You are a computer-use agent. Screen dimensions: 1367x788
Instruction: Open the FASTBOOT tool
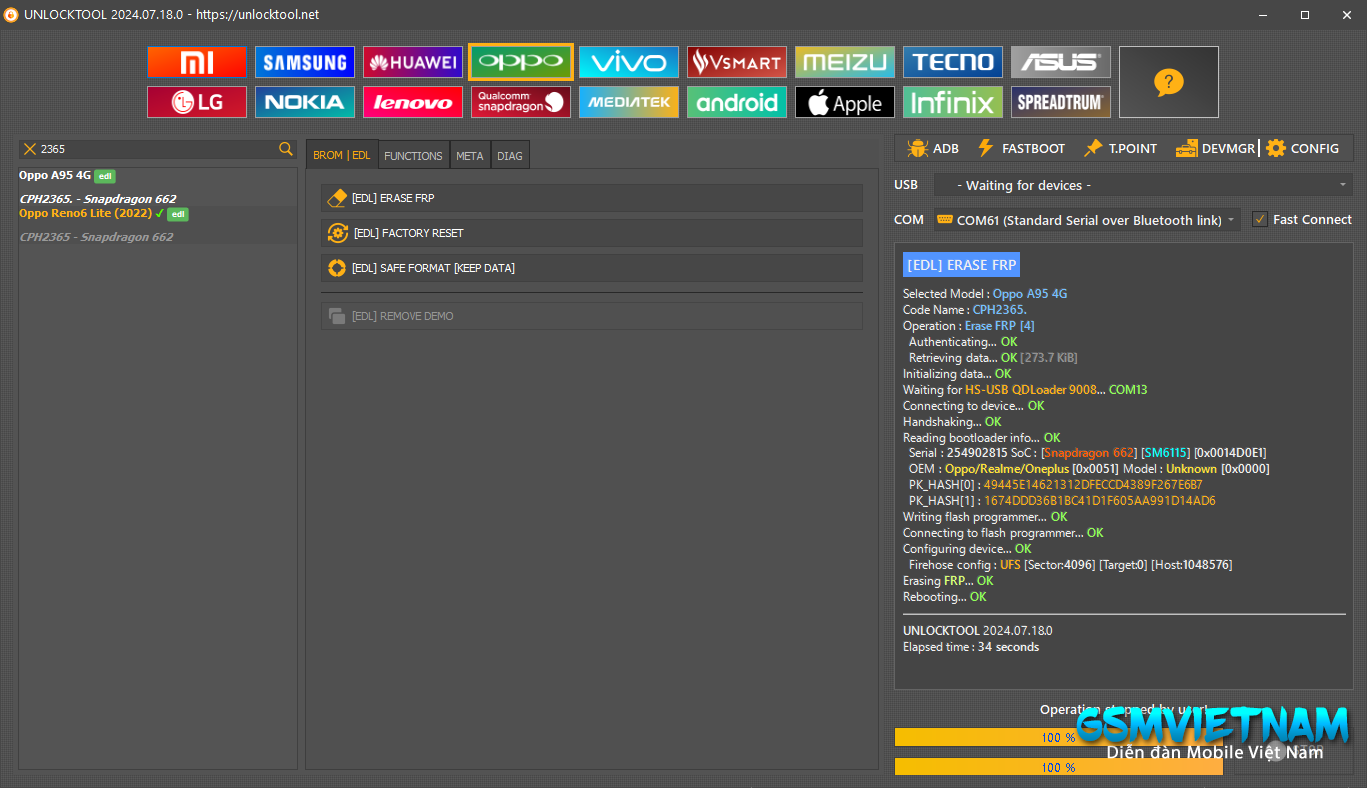click(x=1021, y=148)
